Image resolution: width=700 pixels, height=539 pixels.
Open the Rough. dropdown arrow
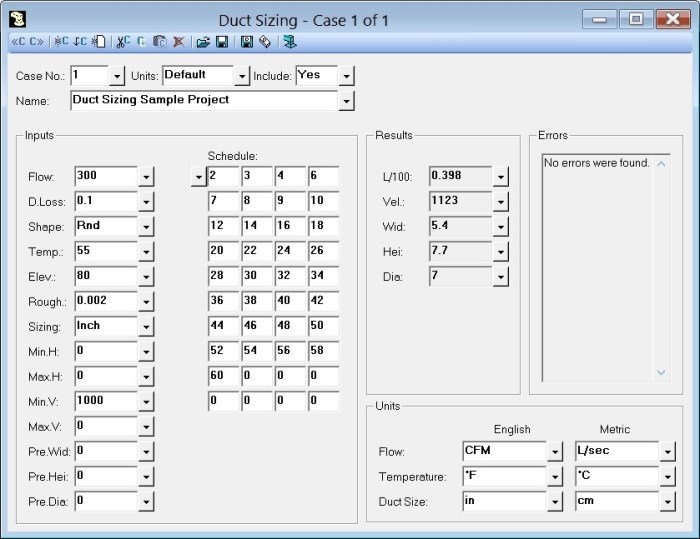click(x=146, y=302)
